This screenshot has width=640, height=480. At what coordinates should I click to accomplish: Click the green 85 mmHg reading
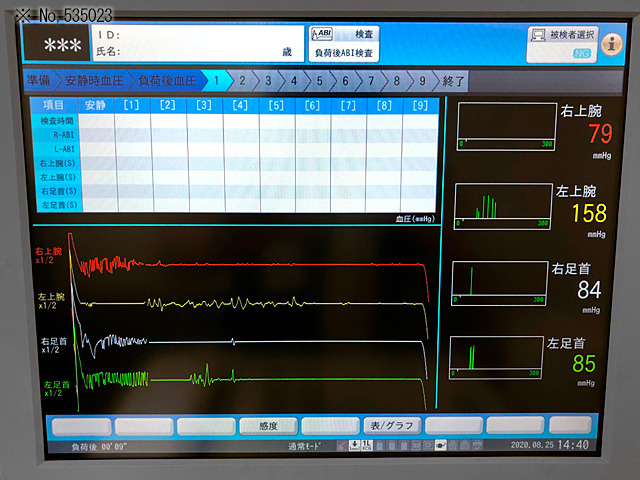584,363
